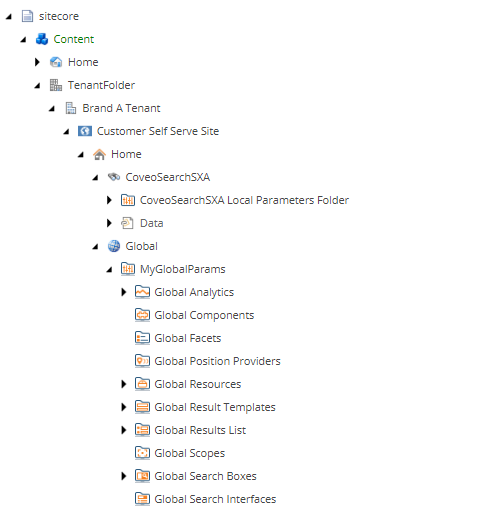This screenshot has height=511, width=488.
Task: Select the green Content item label
Action: (x=74, y=39)
